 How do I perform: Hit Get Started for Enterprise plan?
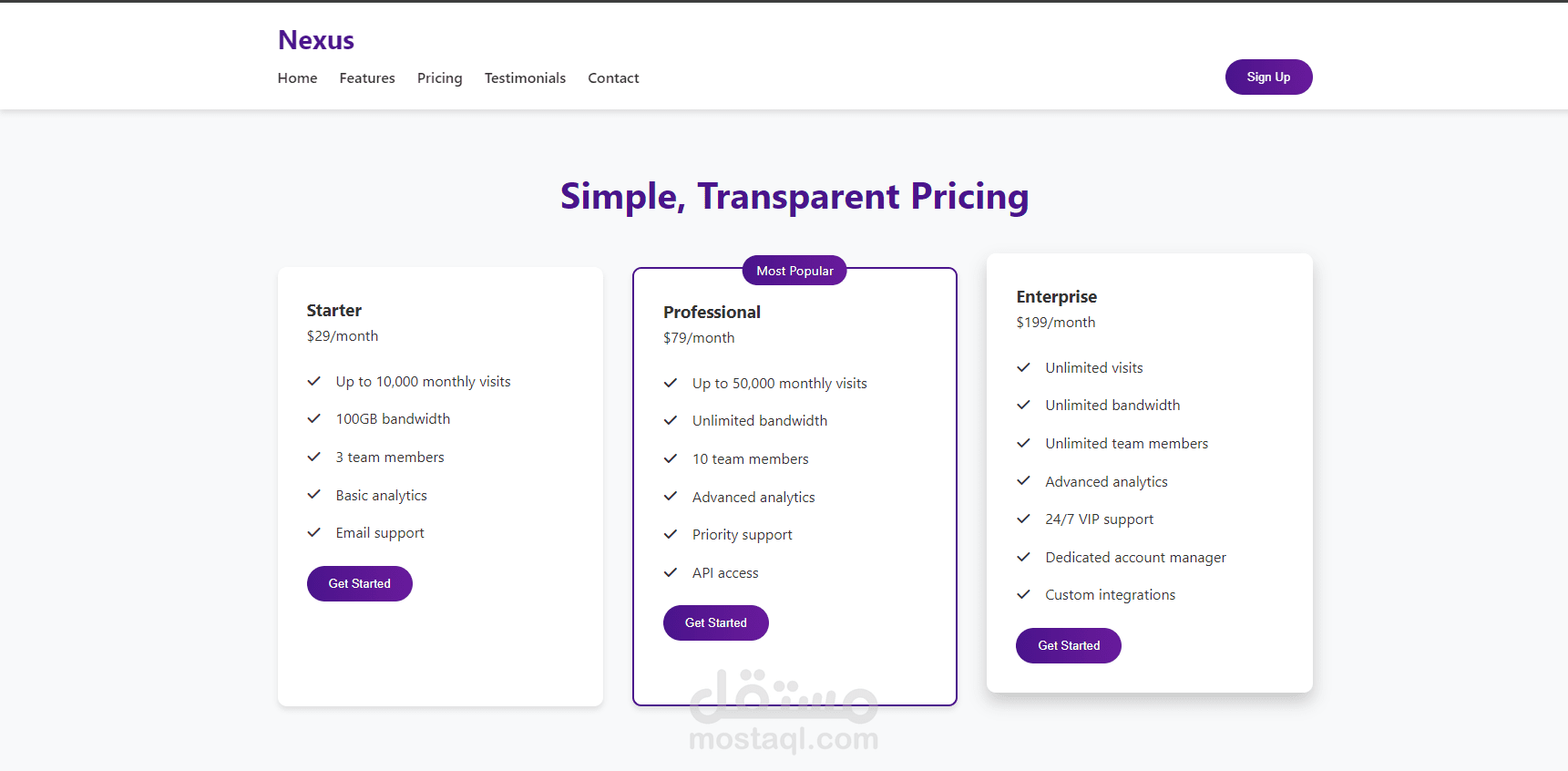(1068, 645)
